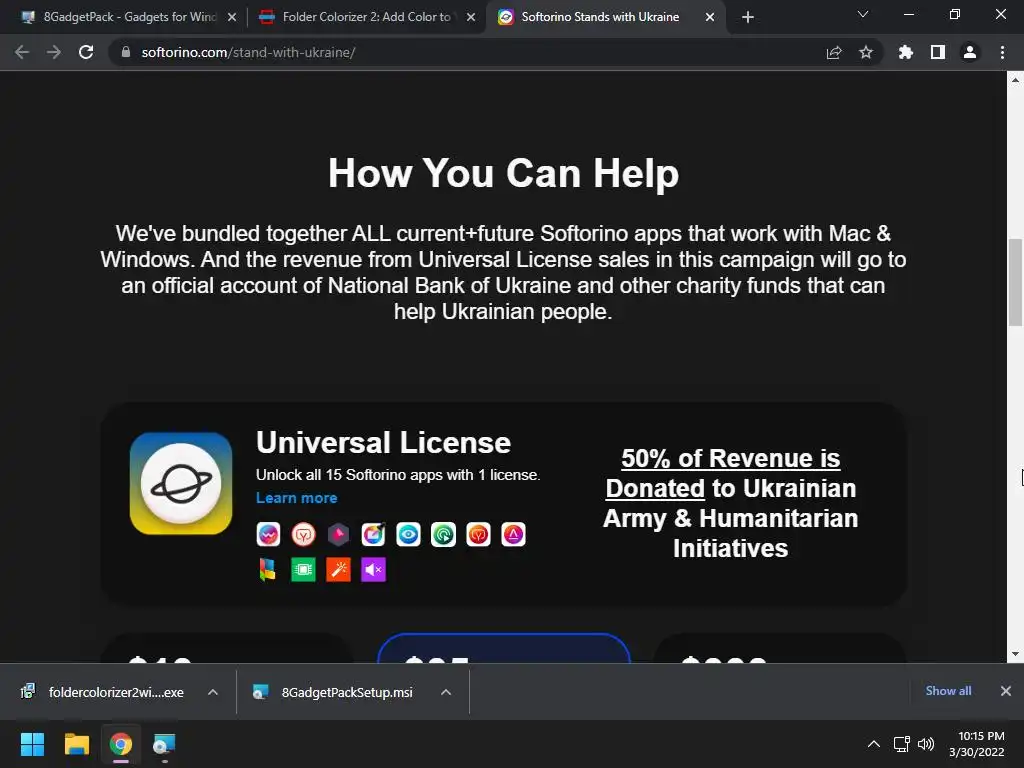The width and height of the screenshot is (1024, 768).
Task: Follow the Learn more link
Action: [296, 498]
